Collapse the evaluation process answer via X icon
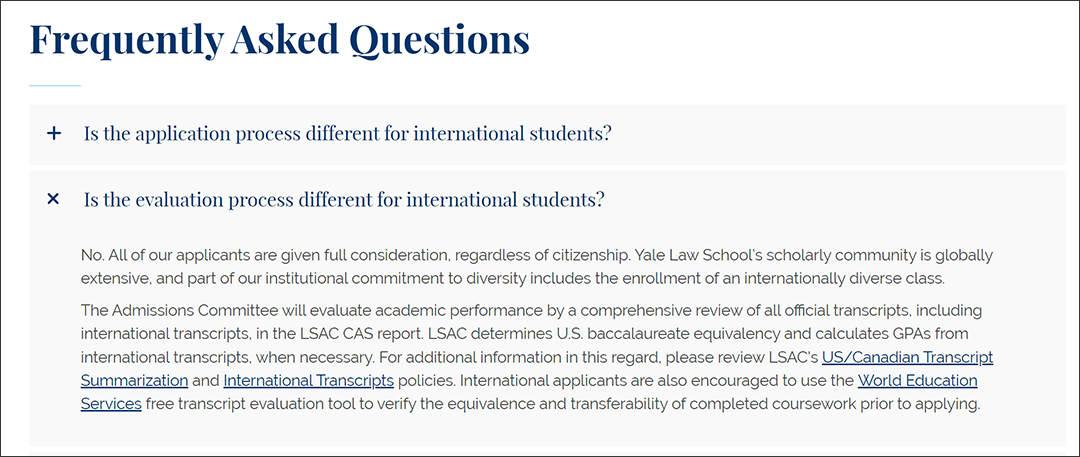This screenshot has width=1080, height=457. [53, 200]
